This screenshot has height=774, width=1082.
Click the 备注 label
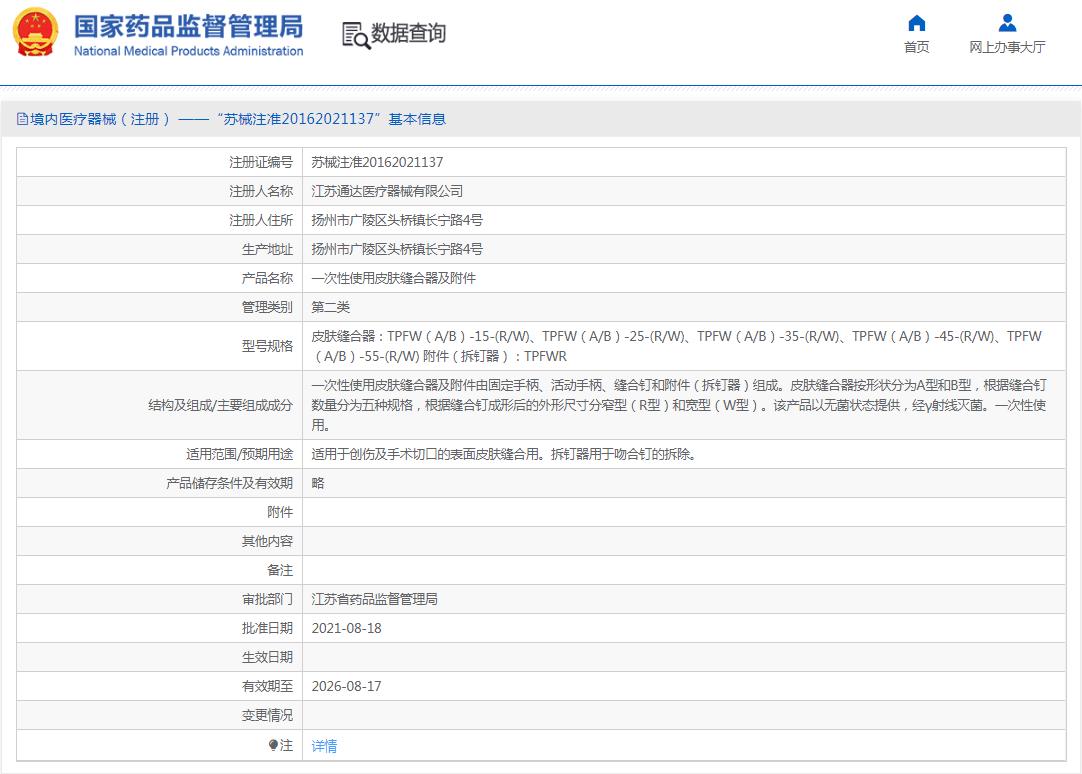280,570
